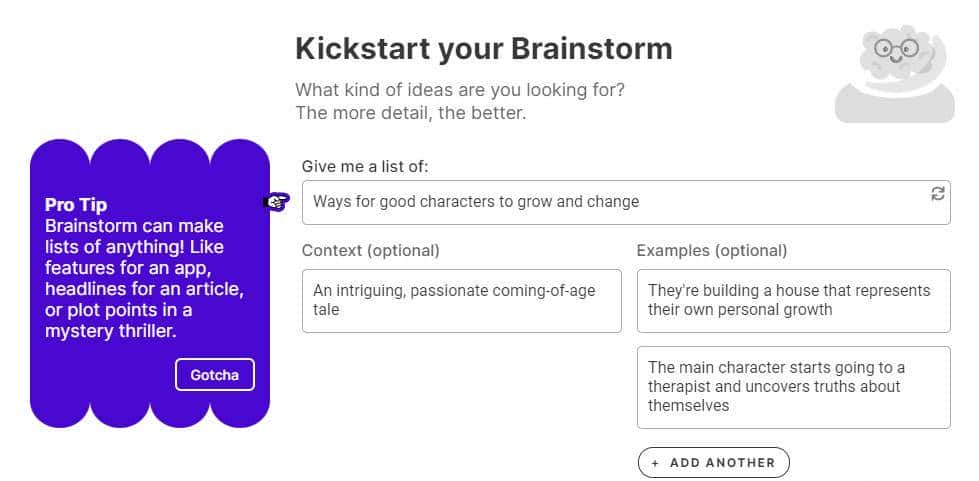The width and height of the screenshot is (979, 481).
Task: Click into the Context text box
Action: point(461,300)
